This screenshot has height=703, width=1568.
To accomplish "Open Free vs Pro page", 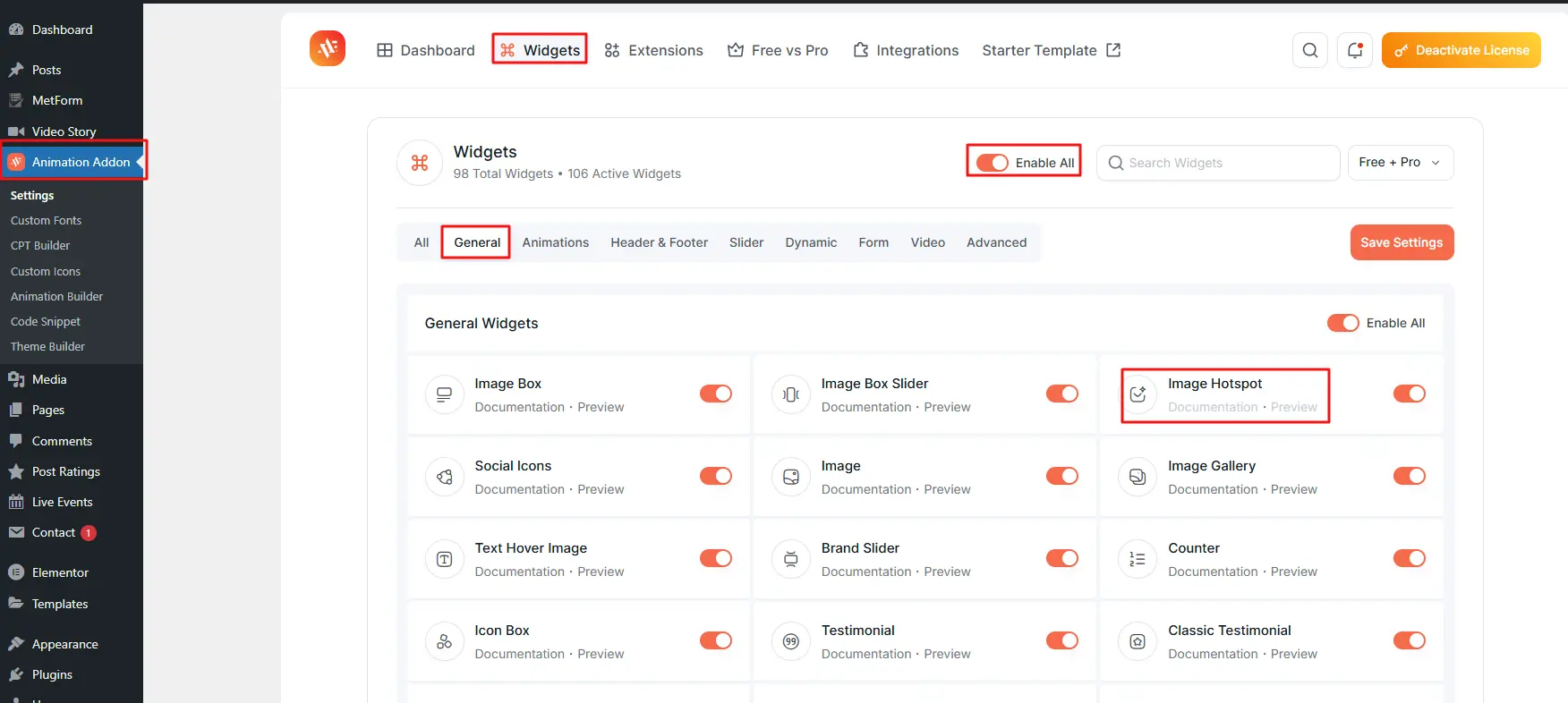I will pyautogui.click(x=778, y=50).
